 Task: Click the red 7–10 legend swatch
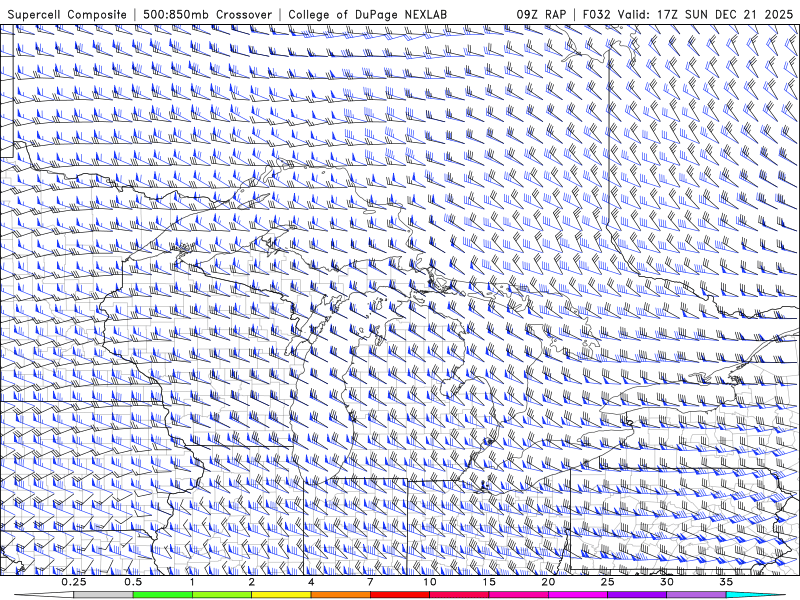coord(399,595)
